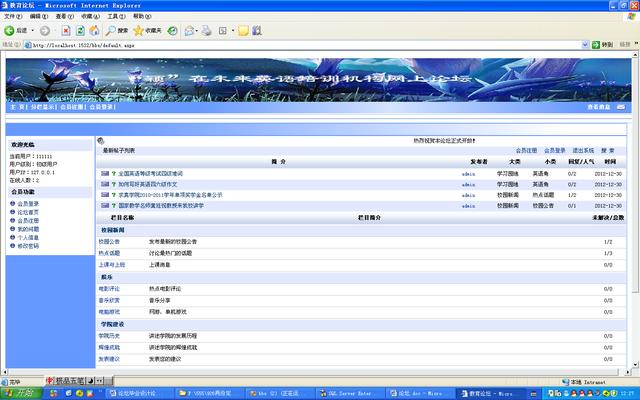640x400 pixels.
Task: Click the vertical scrollbar down arrow
Action: click(636, 364)
